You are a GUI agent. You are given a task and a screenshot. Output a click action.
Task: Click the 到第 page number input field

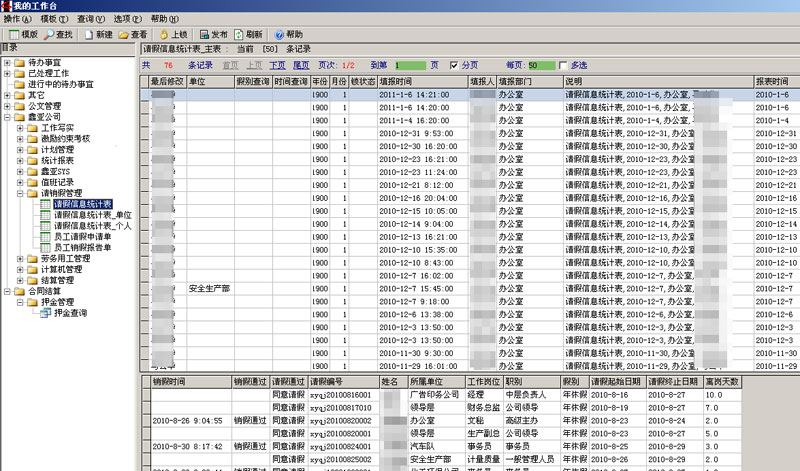click(x=410, y=65)
